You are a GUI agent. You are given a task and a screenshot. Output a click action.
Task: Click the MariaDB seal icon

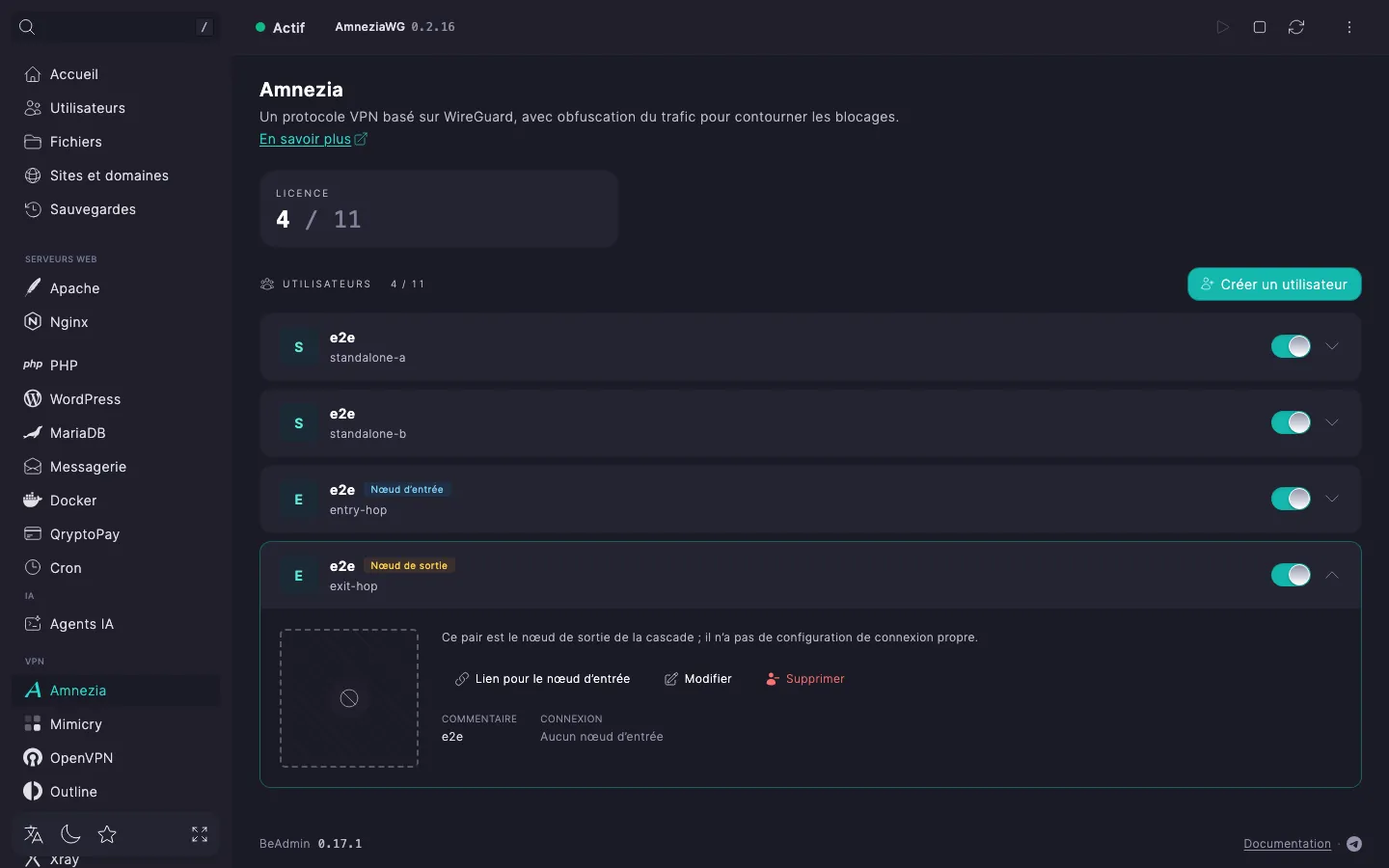click(x=33, y=432)
